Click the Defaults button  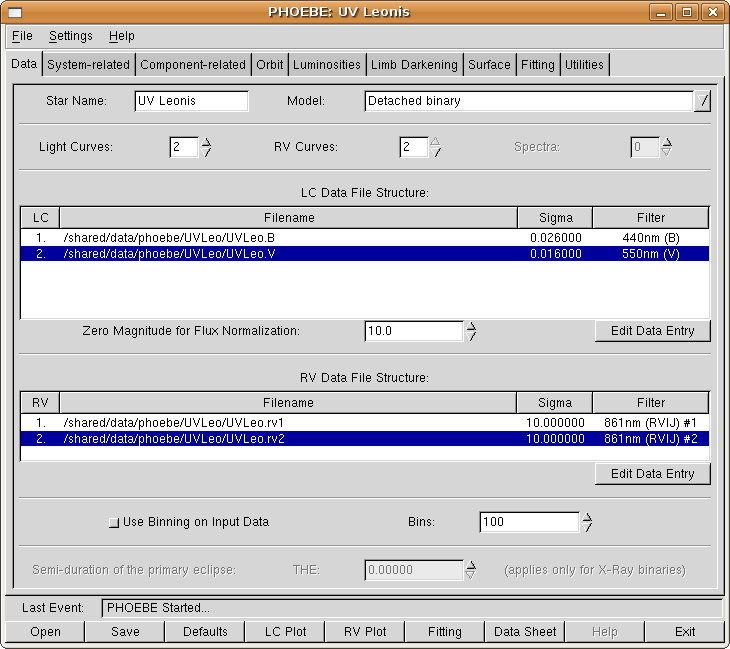click(x=205, y=632)
